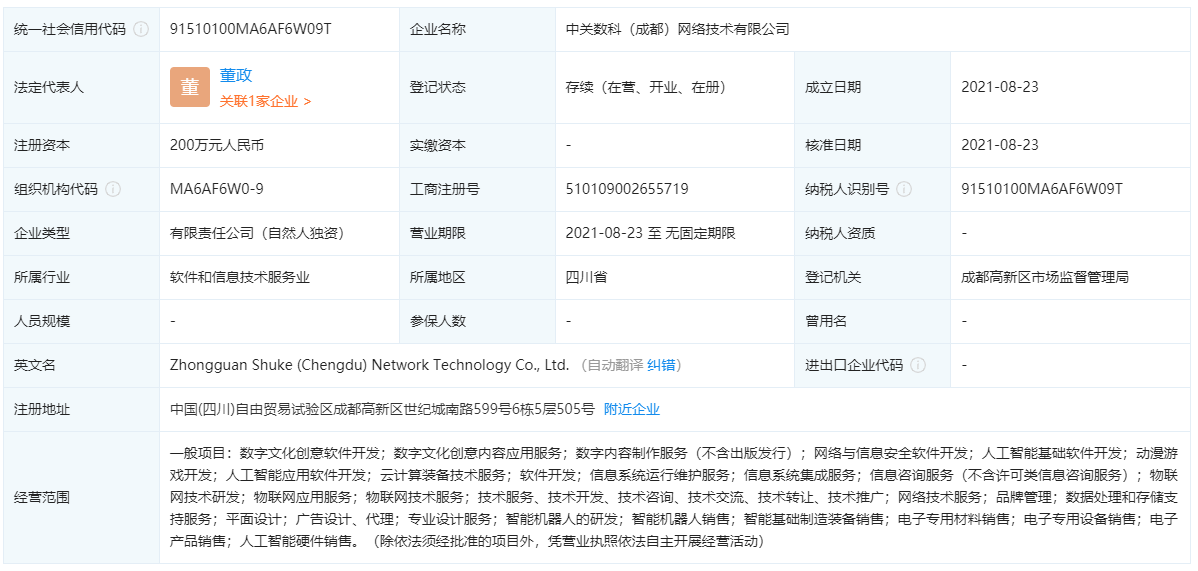Click the 法定代表人 label cell
The height and width of the screenshot is (571, 1198).
tap(81, 87)
